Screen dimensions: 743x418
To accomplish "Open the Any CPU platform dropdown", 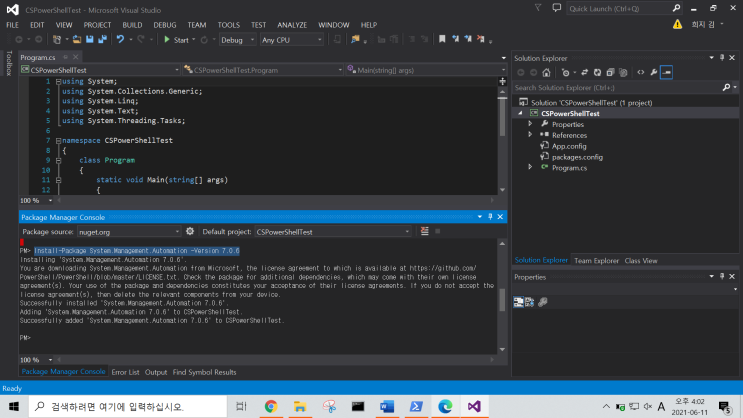I will [x=291, y=40].
